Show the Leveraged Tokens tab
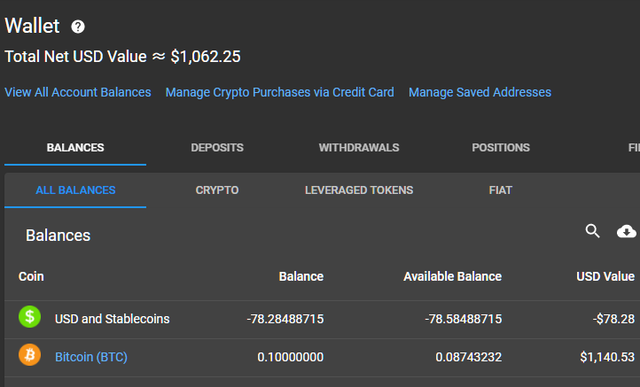This screenshot has width=640, height=387. coord(359,190)
